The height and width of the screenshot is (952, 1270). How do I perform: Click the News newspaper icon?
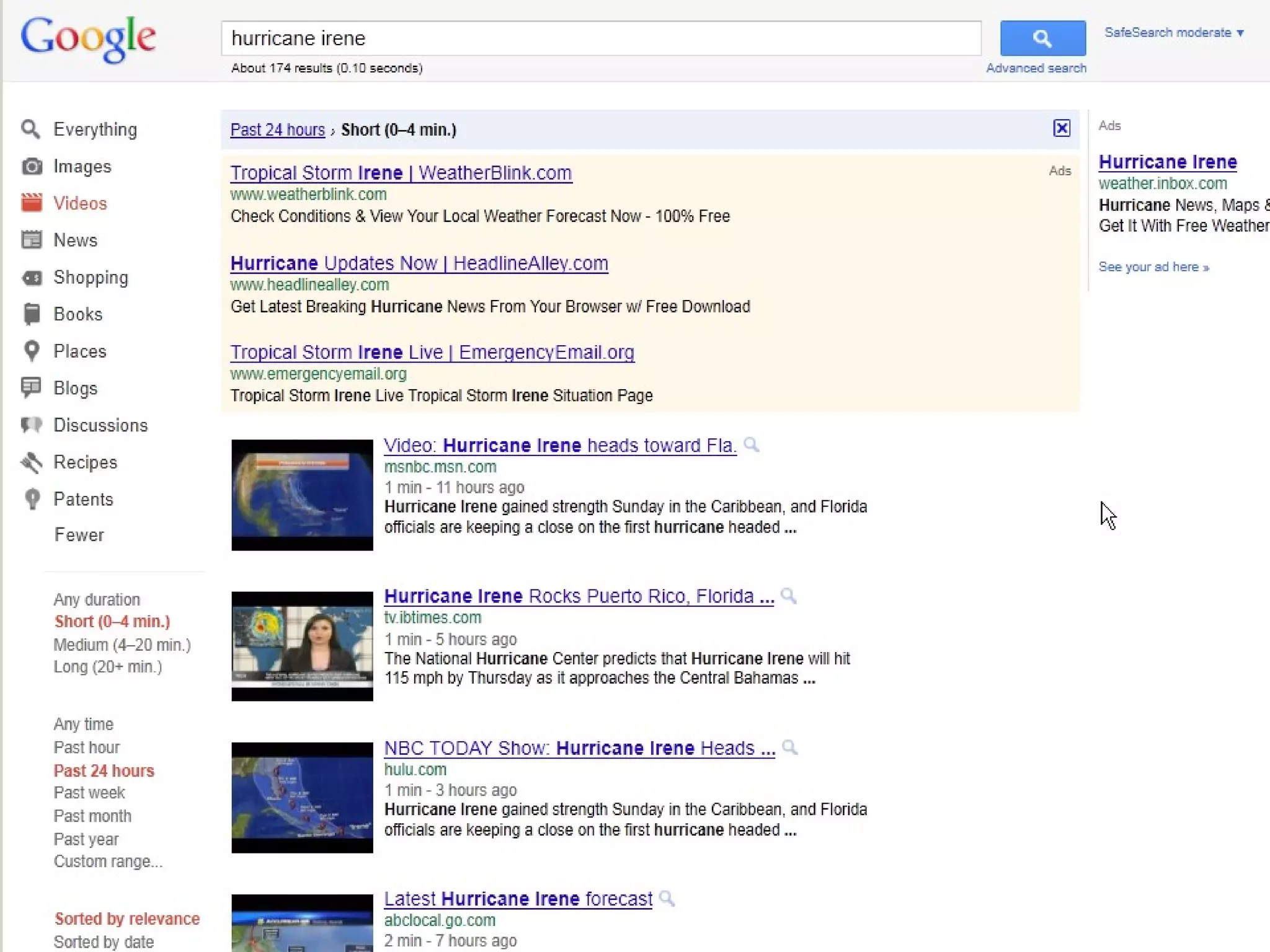[x=32, y=240]
